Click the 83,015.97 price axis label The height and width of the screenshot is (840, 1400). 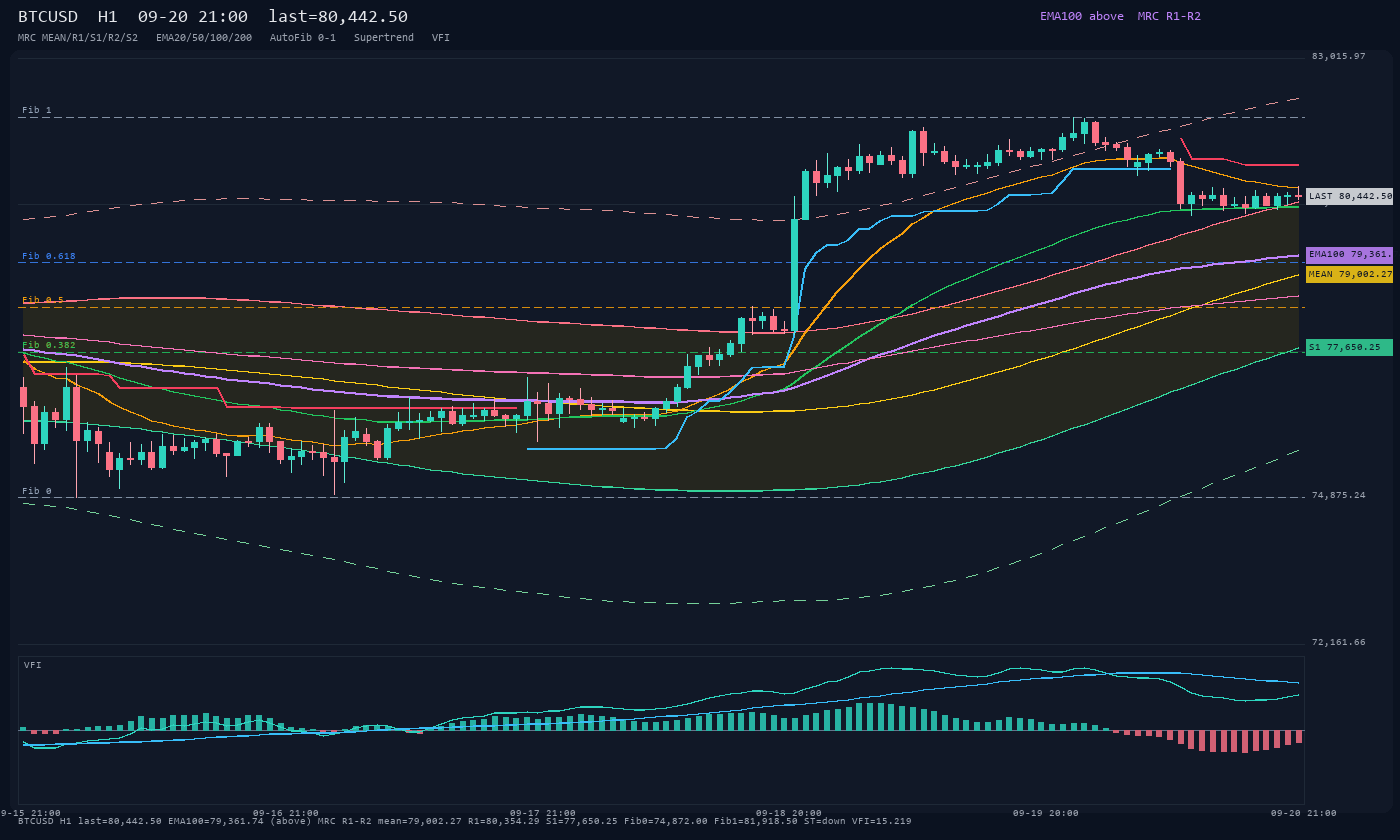tap(1339, 56)
